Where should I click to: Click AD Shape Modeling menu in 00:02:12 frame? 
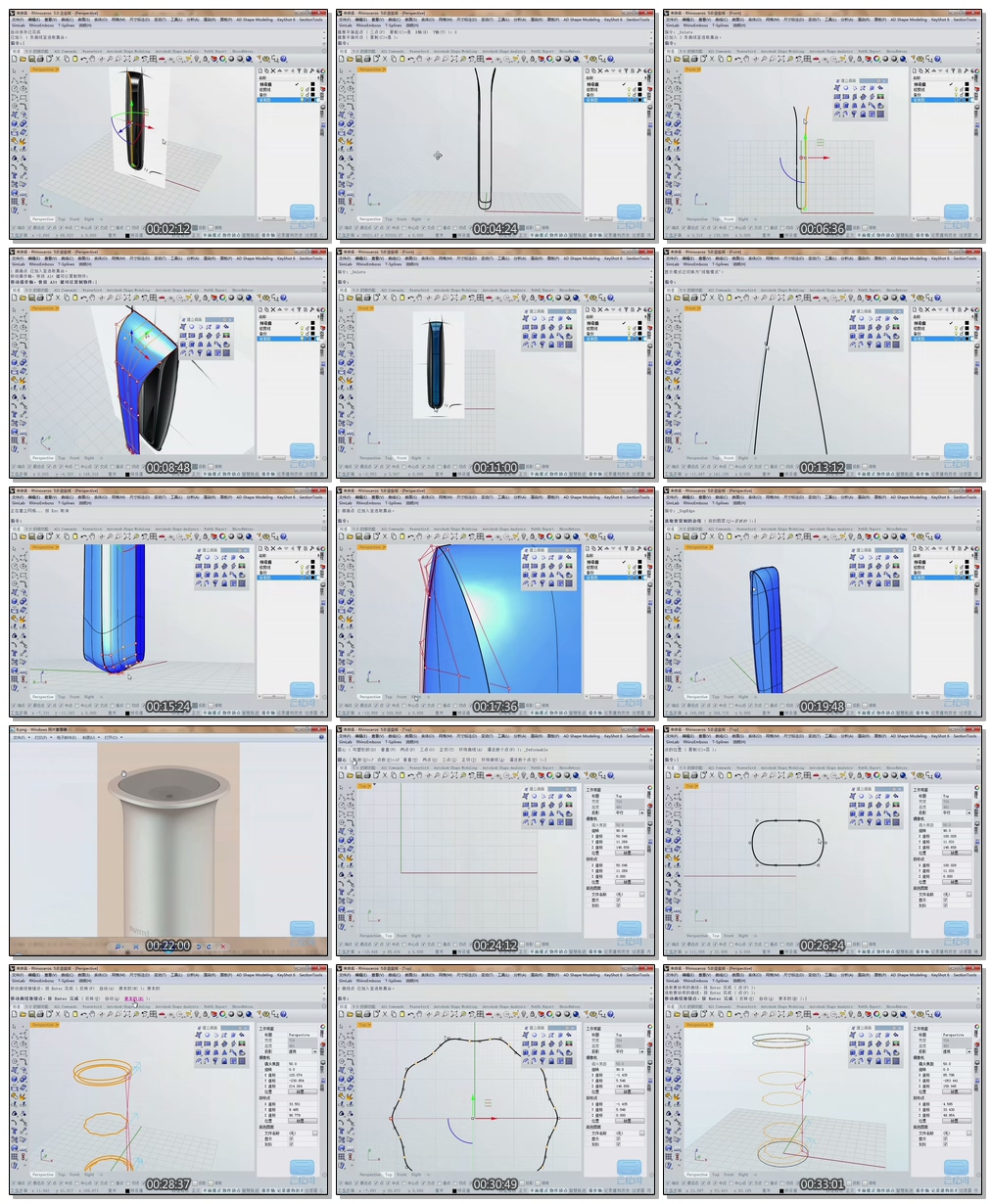[x=255, y=20]
